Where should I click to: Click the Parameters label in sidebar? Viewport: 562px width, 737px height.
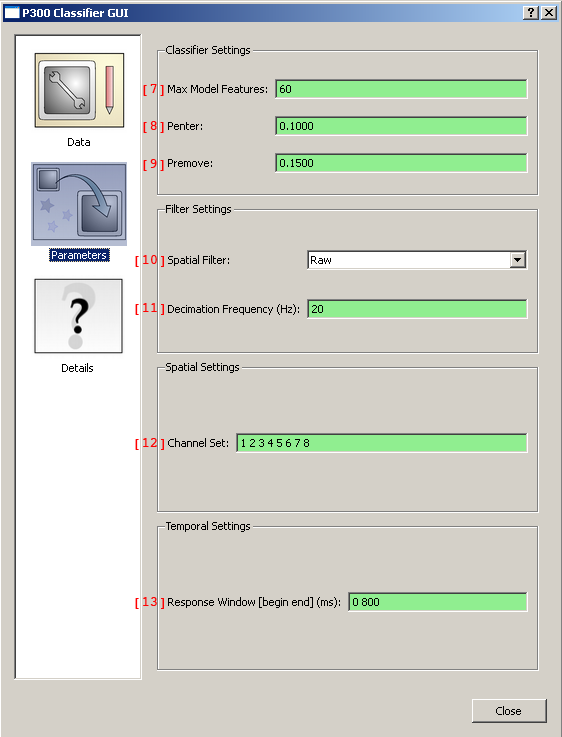[79, 255]
